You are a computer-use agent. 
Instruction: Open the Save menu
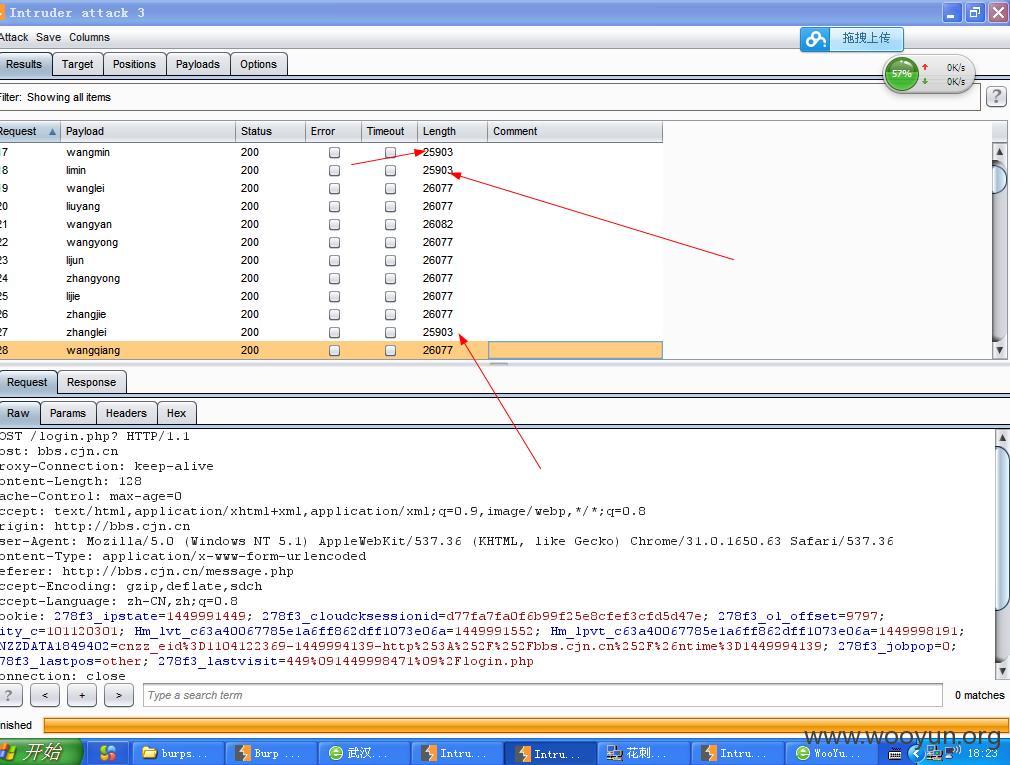(x=48, y=37)
